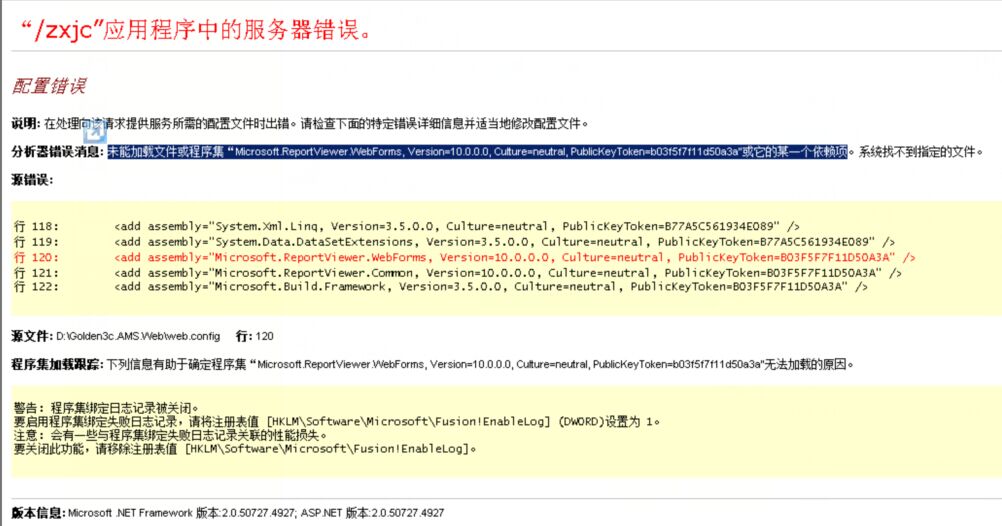Click the 要关闭此功能 registry removal line
The height and width of the screenshot is (526, 1002).
[245, 449]
